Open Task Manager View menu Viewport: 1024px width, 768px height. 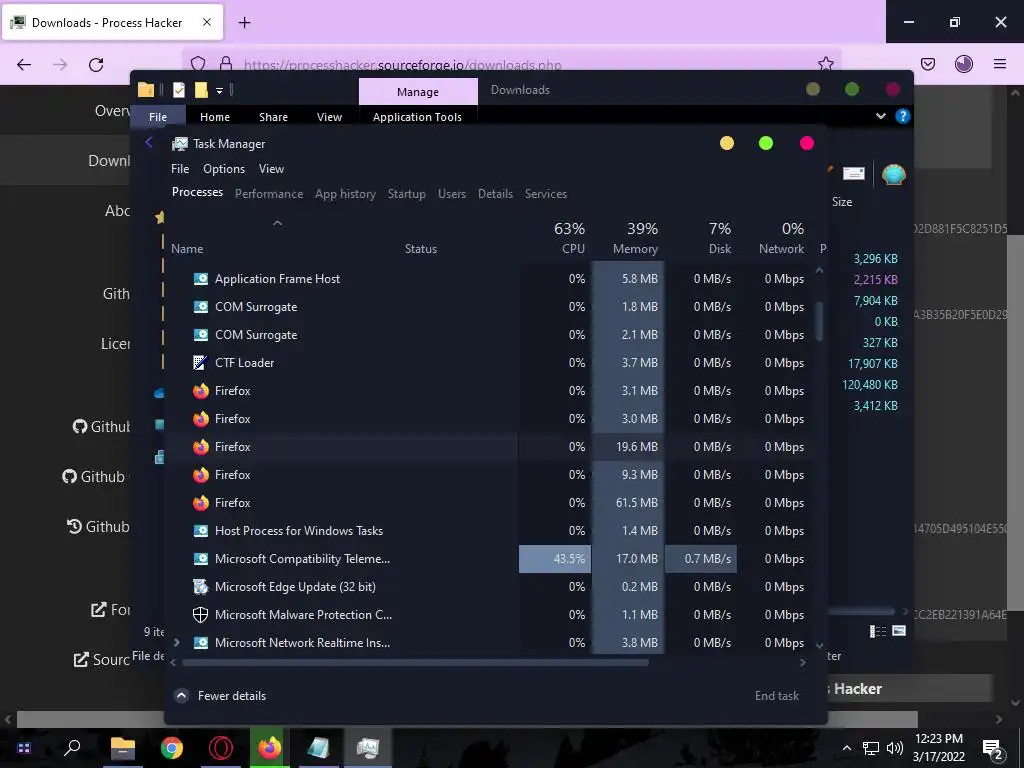(x=271, y=169)
